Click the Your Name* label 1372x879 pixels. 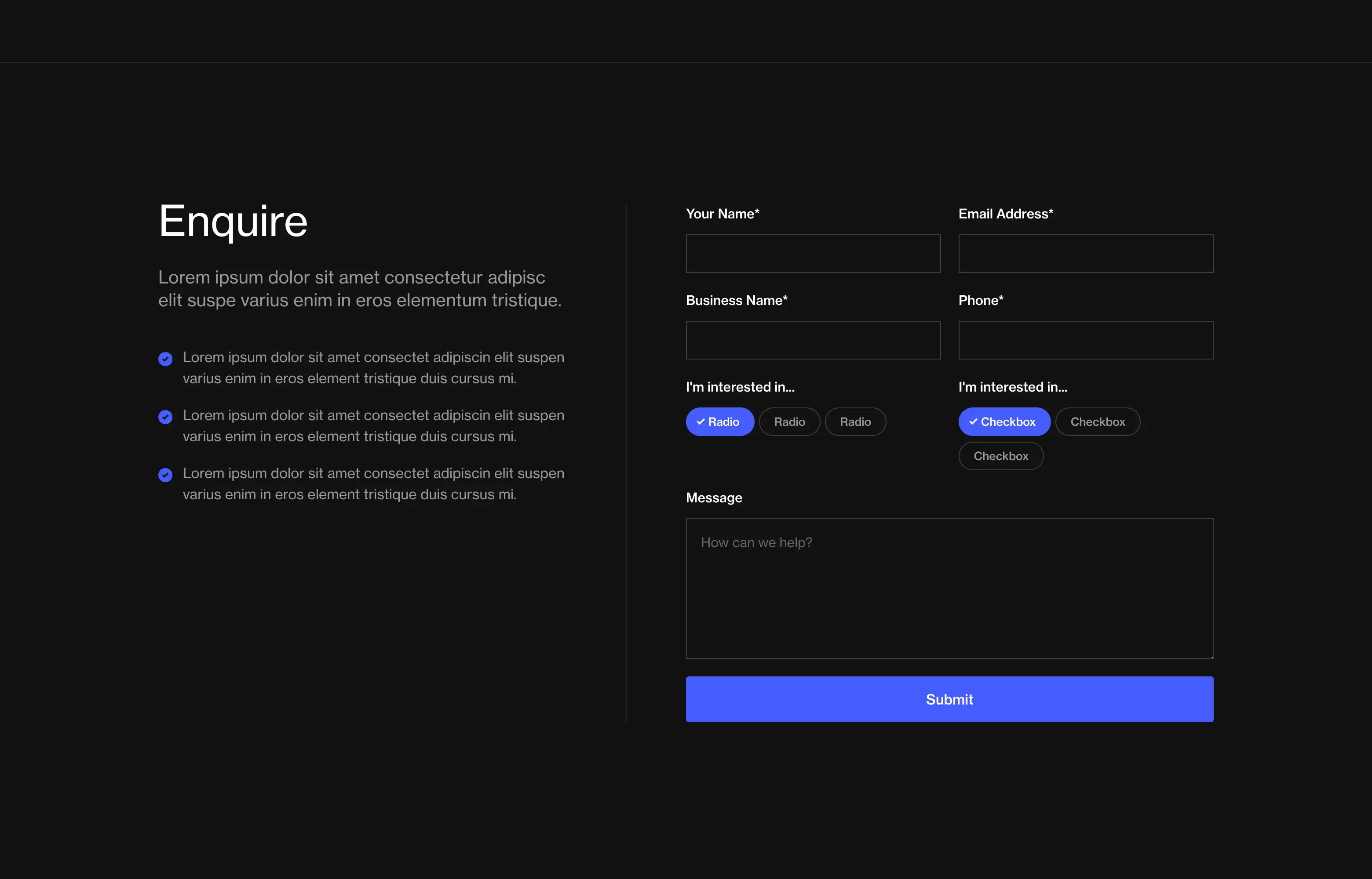pyautogui.click(x=722, y=214)
